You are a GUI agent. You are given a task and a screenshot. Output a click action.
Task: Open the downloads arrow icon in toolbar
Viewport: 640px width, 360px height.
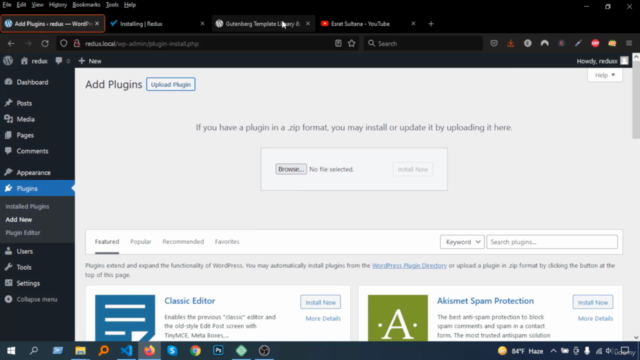(x=511, y=43)
